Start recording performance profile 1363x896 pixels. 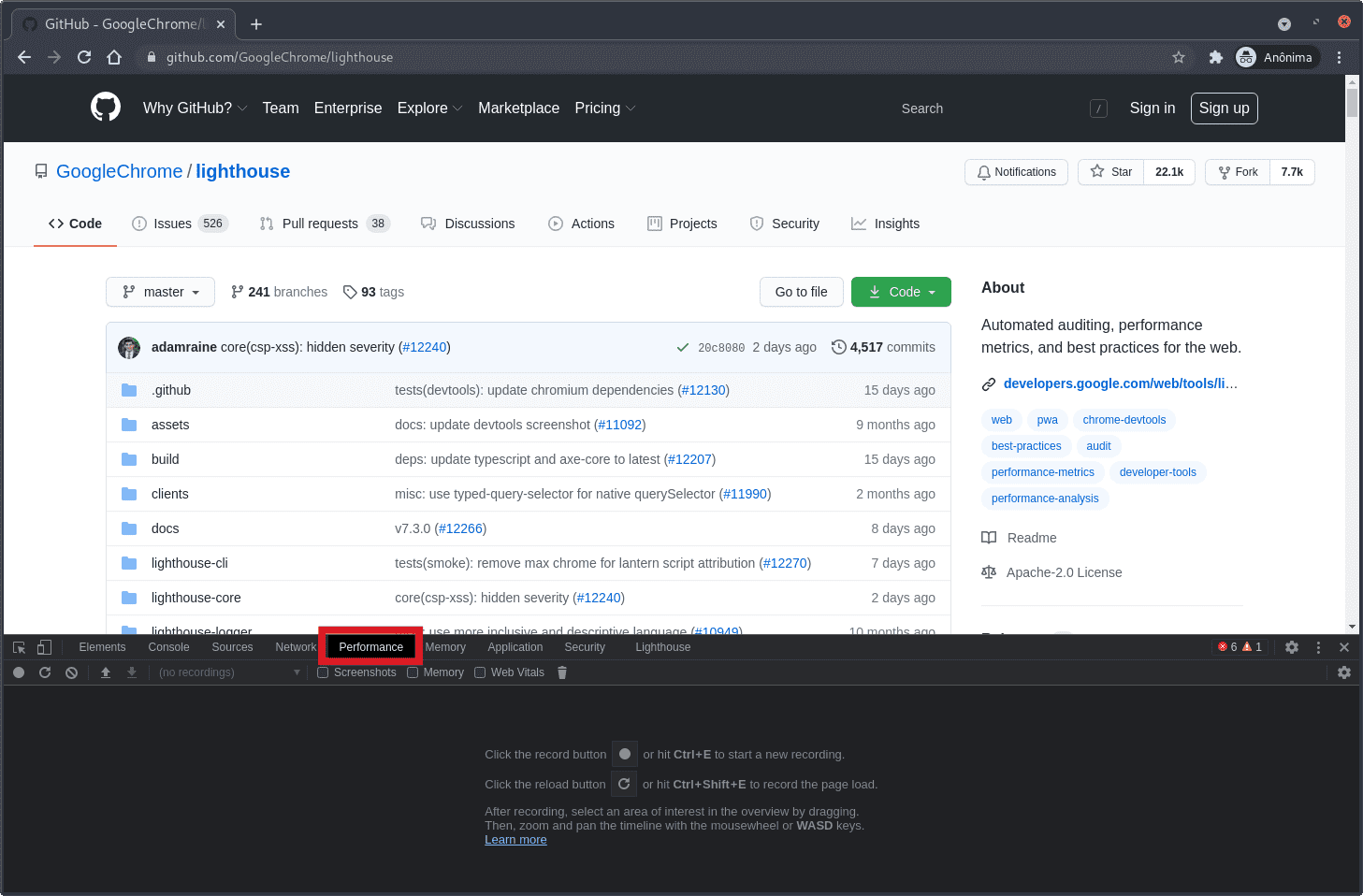tap(19, 672)
